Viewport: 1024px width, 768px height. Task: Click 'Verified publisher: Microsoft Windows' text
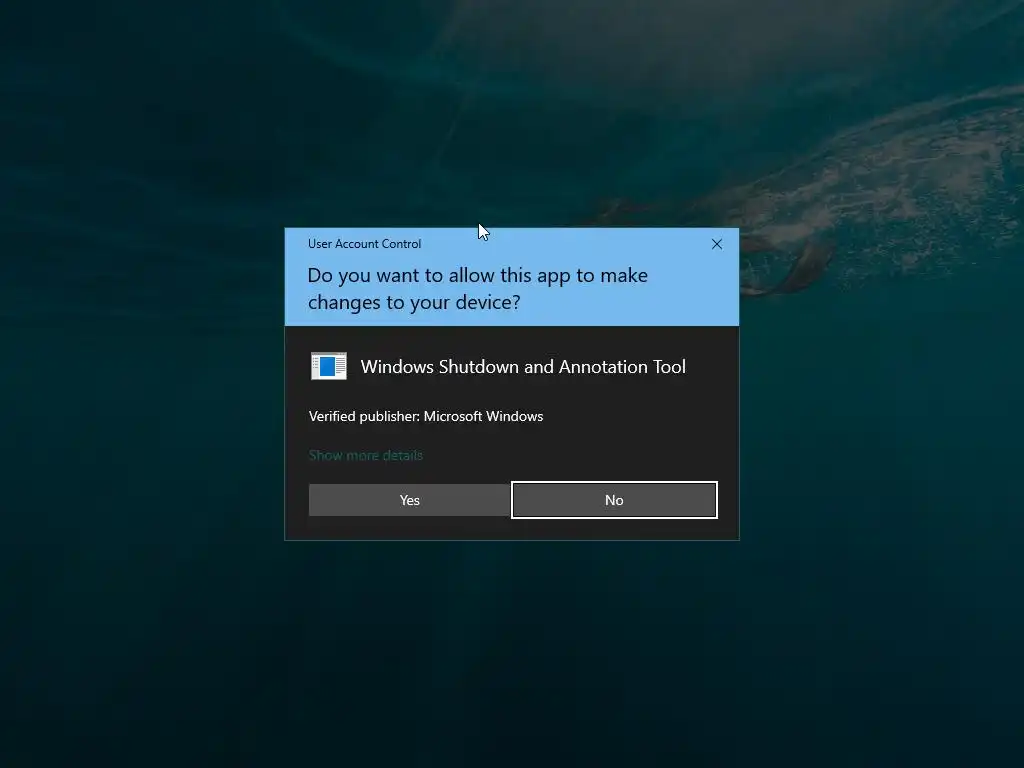tap(426, 417)
